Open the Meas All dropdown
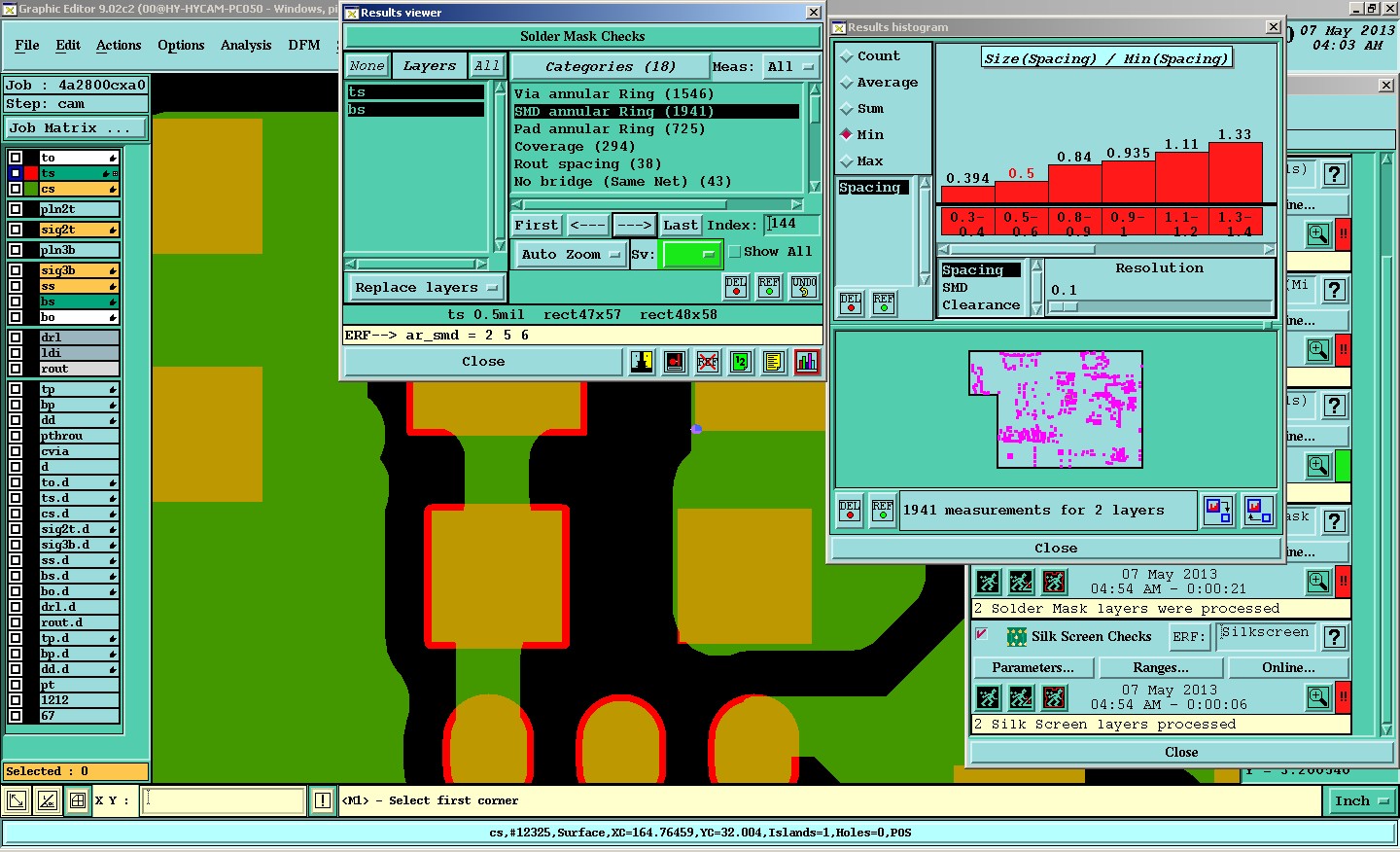 [790, 67]
